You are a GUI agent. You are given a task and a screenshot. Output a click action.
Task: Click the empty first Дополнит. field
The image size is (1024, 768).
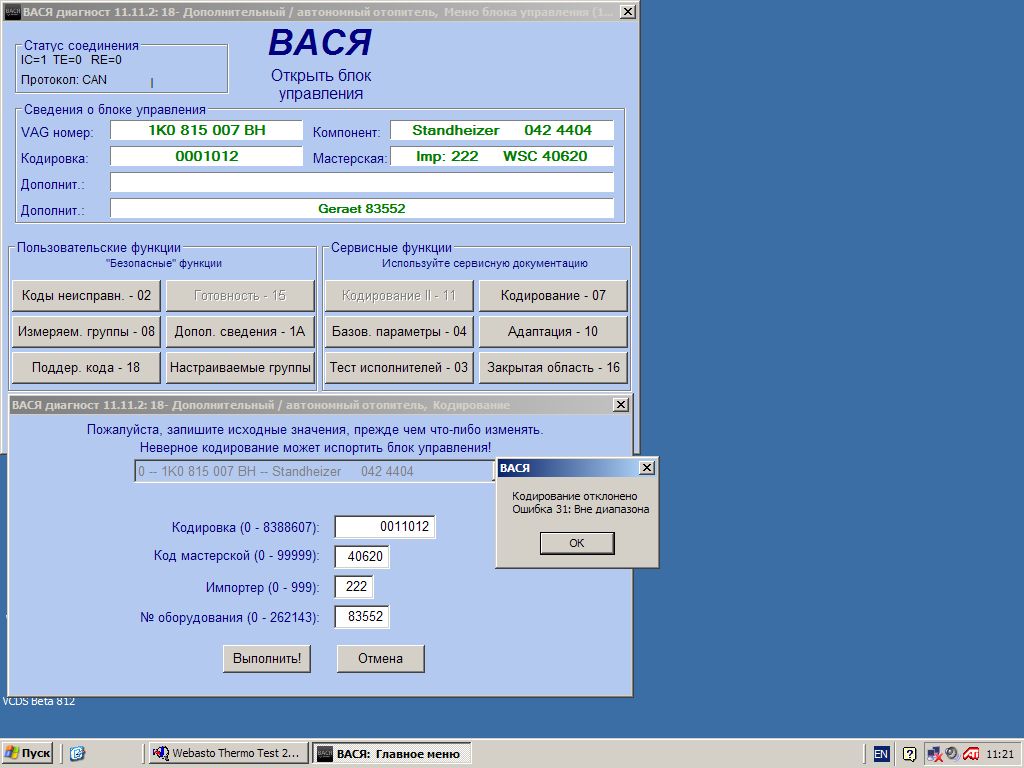click(362, 182)
